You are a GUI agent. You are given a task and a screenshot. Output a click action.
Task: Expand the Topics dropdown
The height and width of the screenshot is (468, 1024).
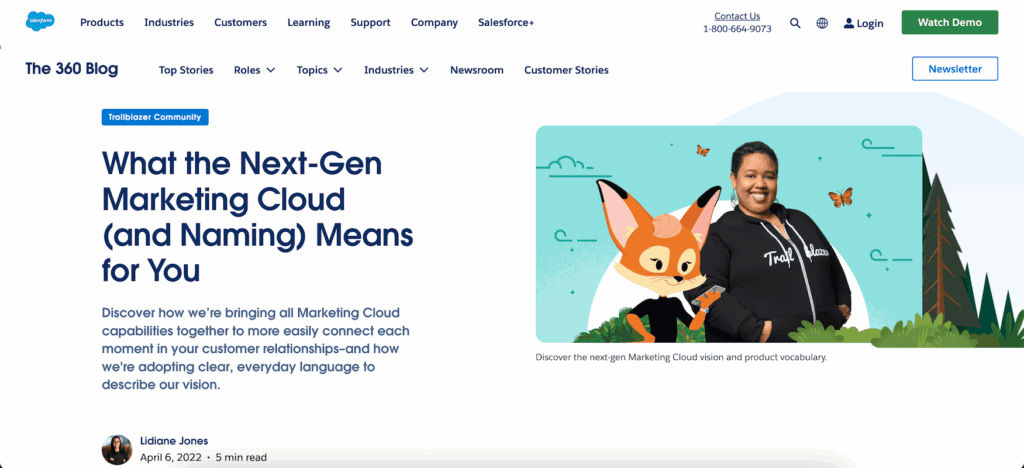pos(319,70)
